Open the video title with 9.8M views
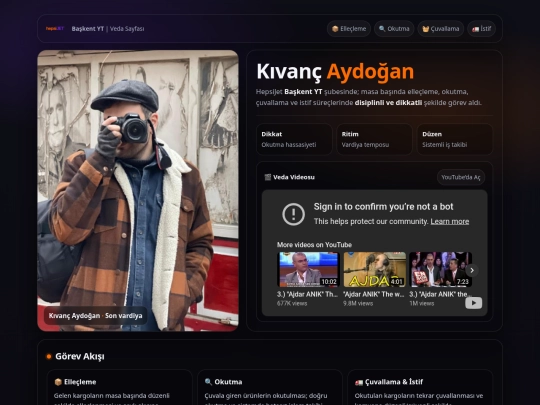540x405 pixels. [x=373, y=294]
